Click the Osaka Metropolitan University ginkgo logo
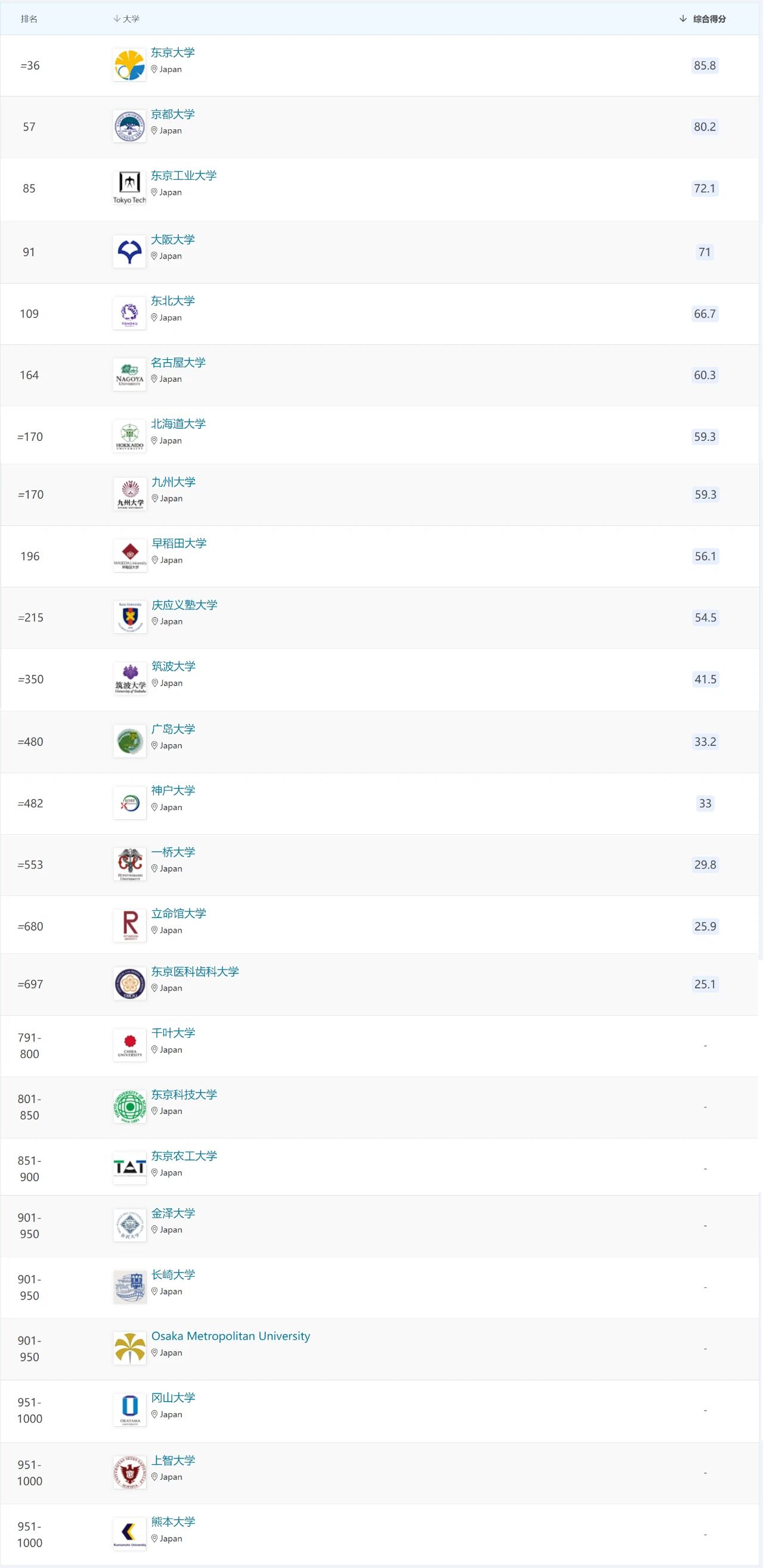Screen dimensions: 763x1568 [x=130, y=1348]
